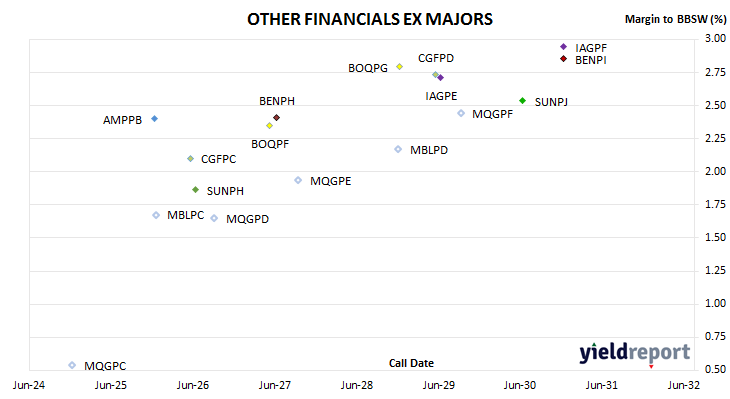This screenshot has height=399, width=730.
Task: Click the BENPH brown diamond marker
Action: [x=277, y=117]
